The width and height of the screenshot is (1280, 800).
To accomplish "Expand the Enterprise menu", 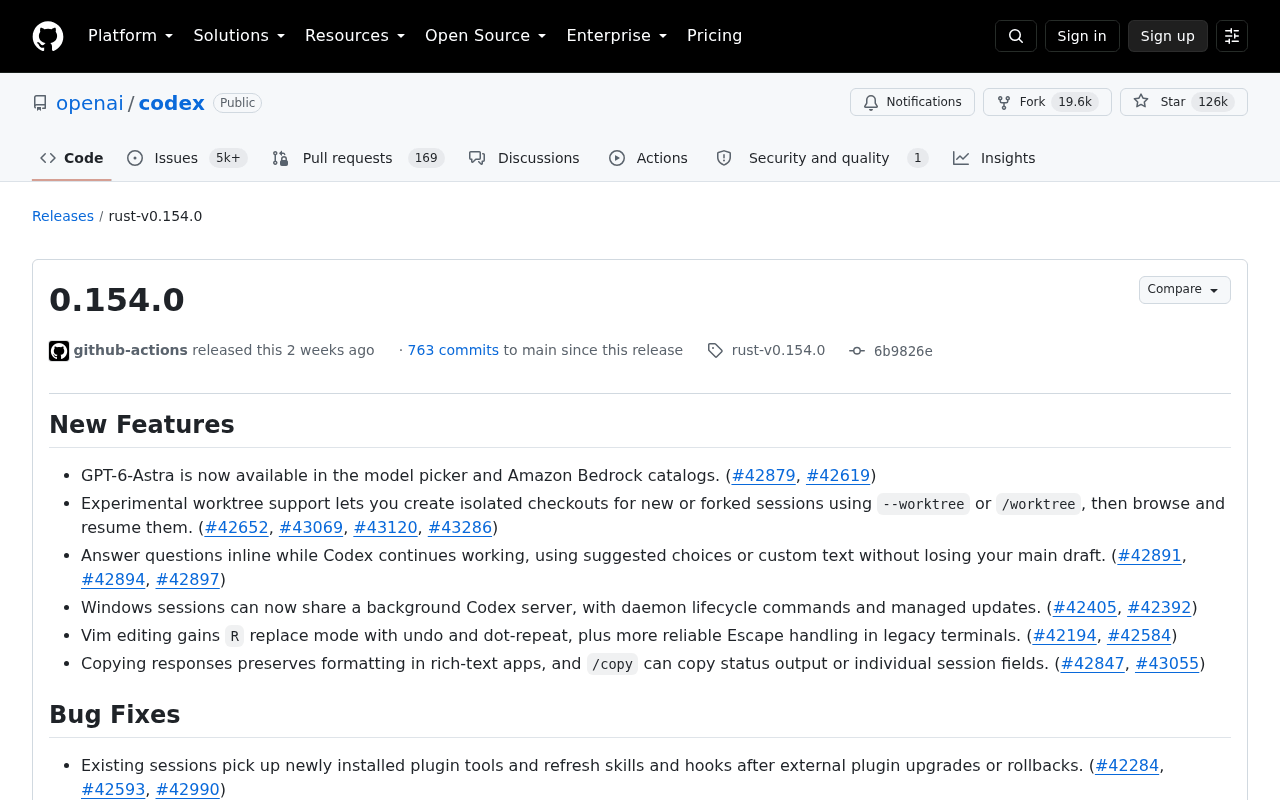I will point(616,36).
